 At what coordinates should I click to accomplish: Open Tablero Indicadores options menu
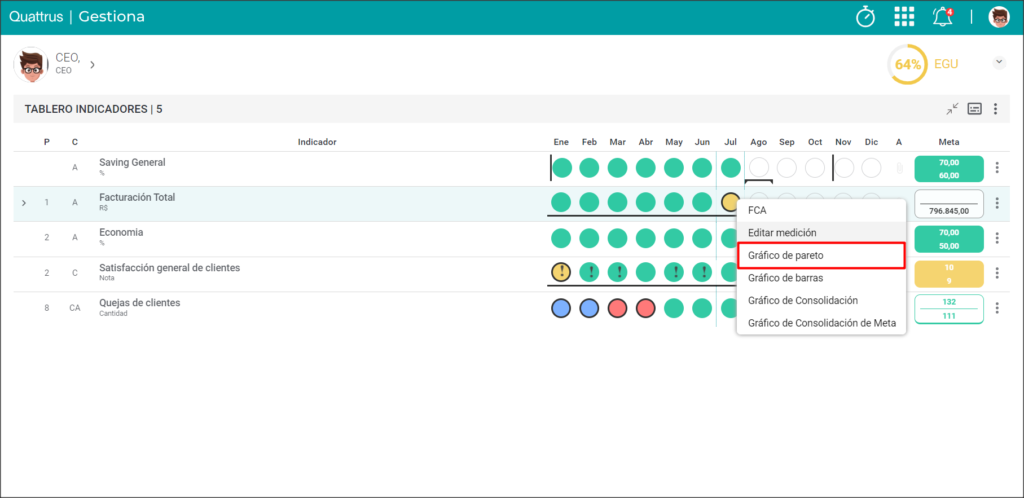click(995, 109)
